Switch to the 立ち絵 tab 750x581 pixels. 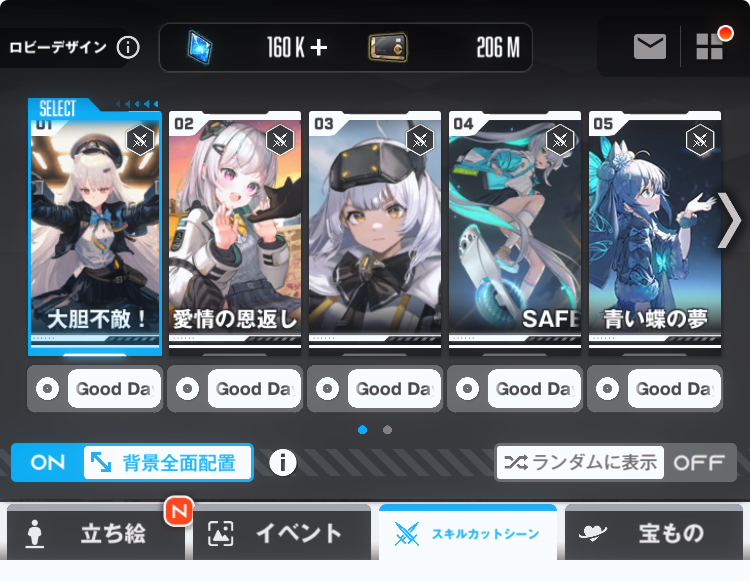tap(96, 533)
